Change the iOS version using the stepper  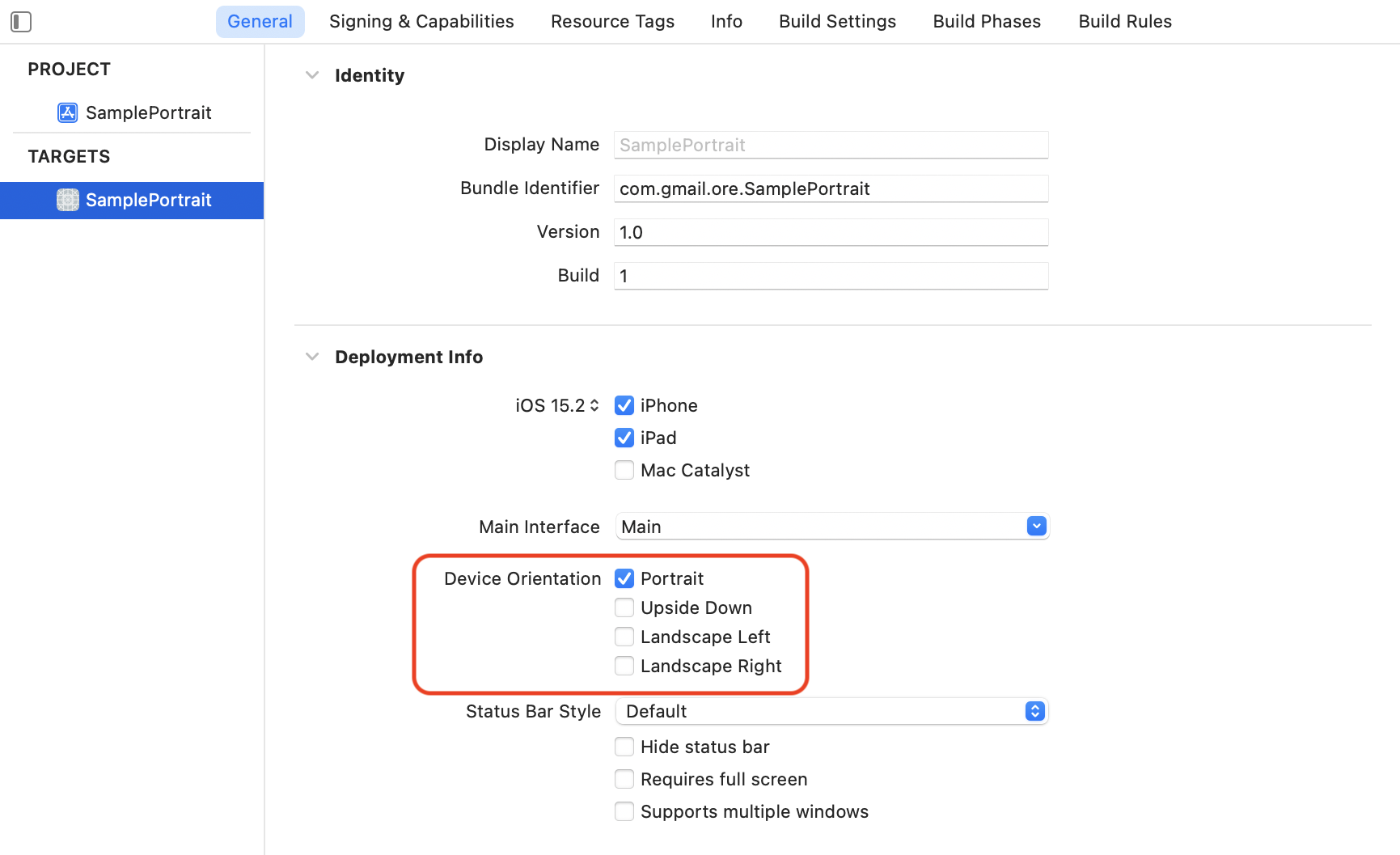(593, 405)
